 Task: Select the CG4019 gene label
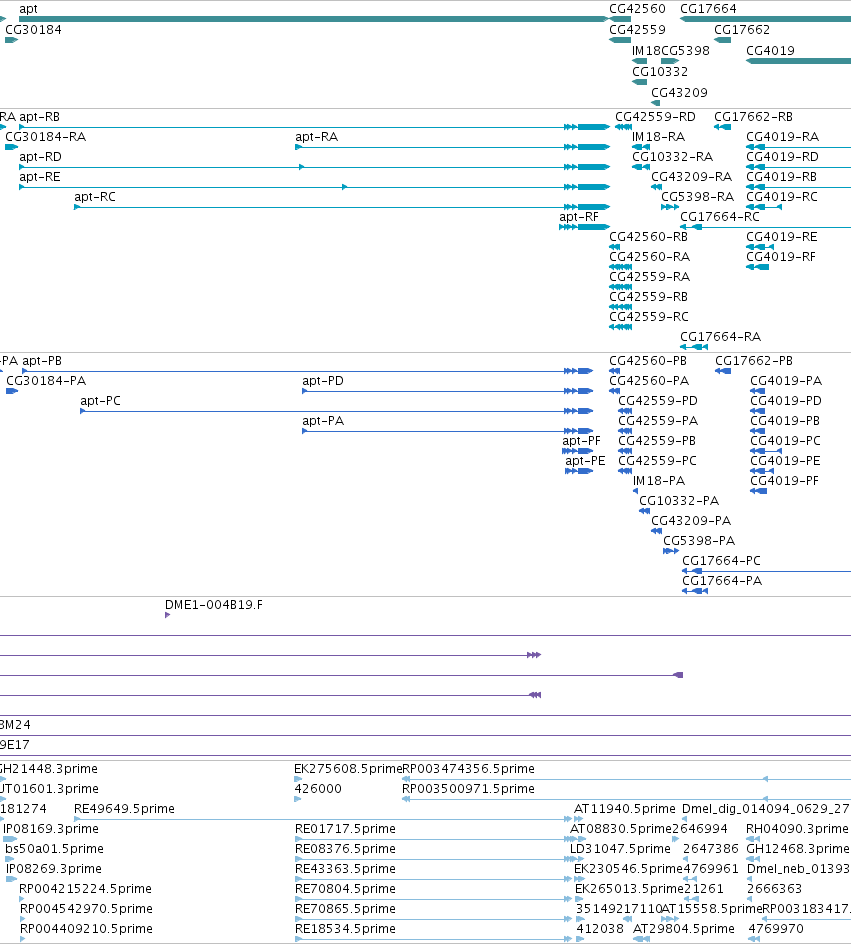pyautogui.click(x=770, y=51)
